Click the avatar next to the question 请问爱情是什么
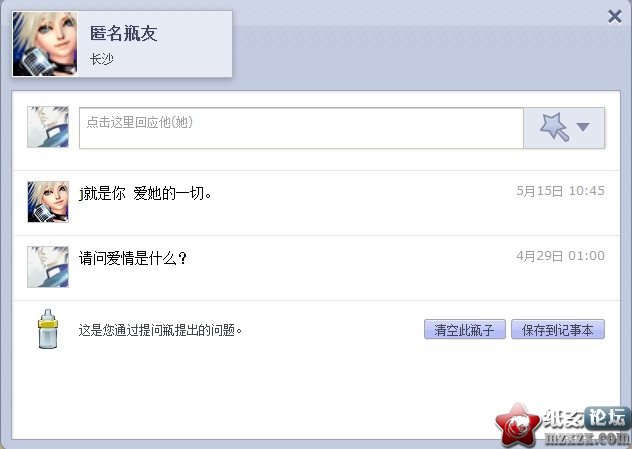The image size is (632, 449). pos(48,266)
